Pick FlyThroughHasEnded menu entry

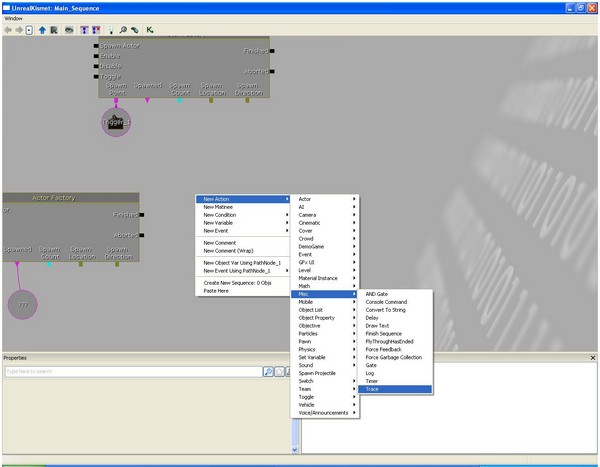[x=395, y=341]
